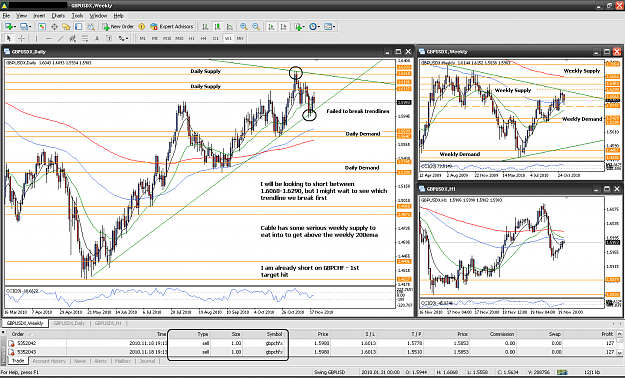Viewport: 625px width, 378px height.
Task: Select the Fibonacci Retracement tool
Action: (85, 38)
